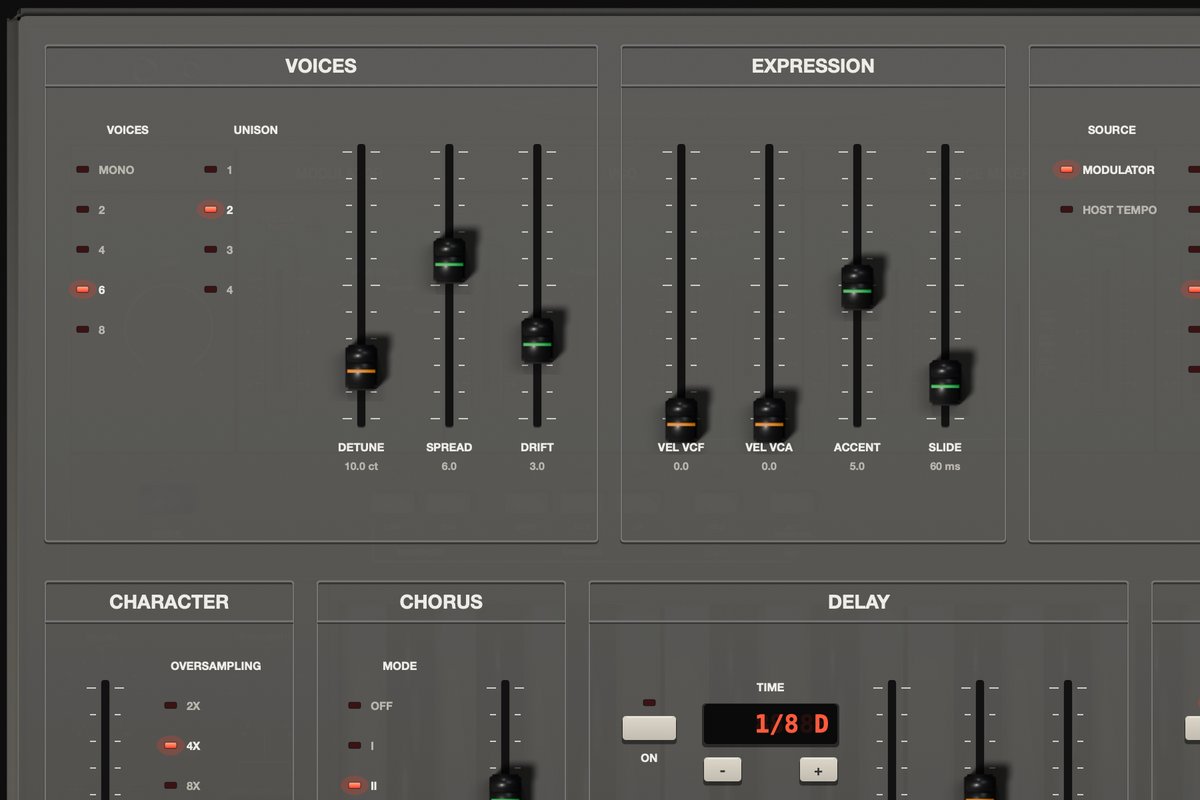Screen dimensions: 1200x800
Task: Click the Detune value 10.0 ct
Action: 361,466
